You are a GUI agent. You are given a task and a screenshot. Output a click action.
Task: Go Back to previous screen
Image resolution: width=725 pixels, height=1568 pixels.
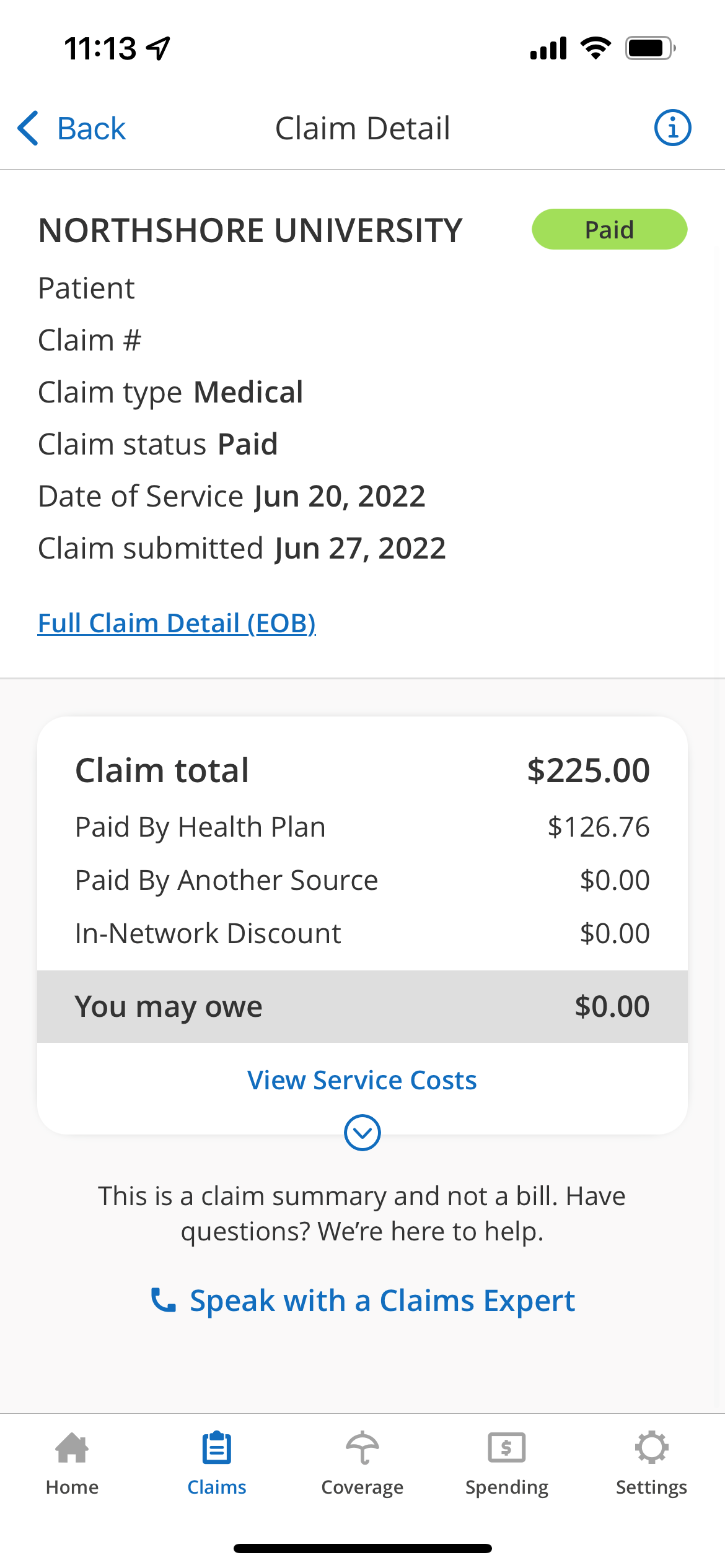pos(91,128)
